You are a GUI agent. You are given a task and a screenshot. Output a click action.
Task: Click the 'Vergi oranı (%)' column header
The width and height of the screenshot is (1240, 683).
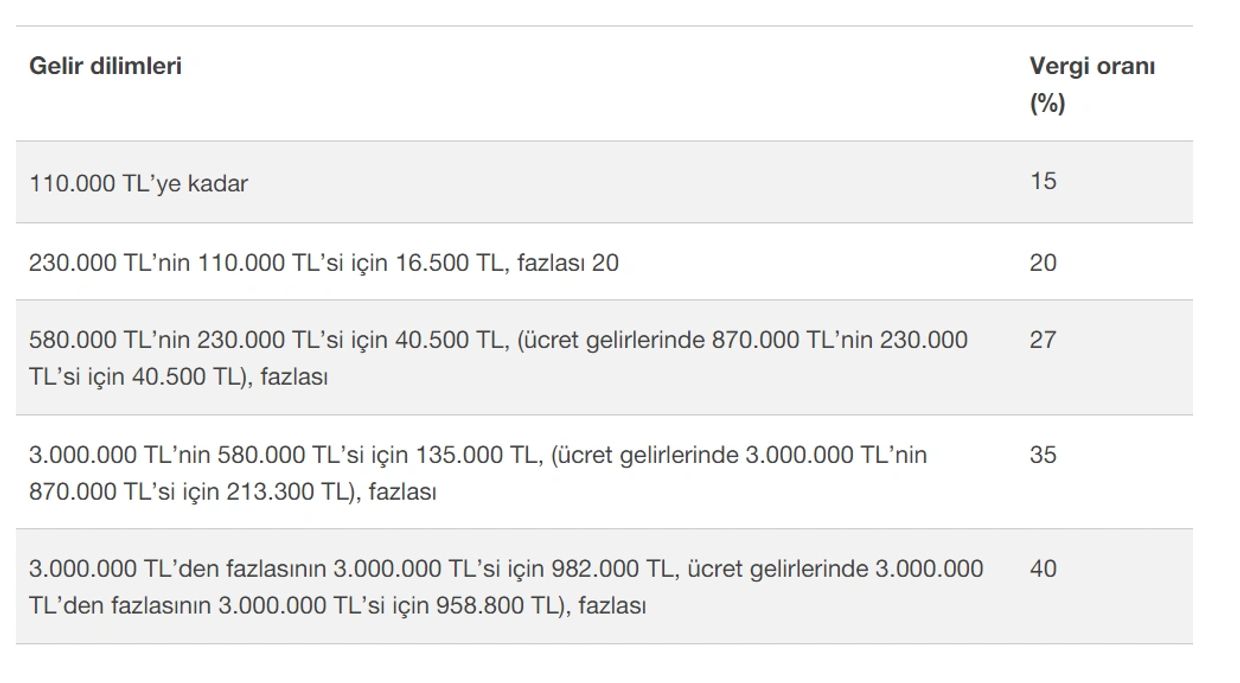pyautogui.click(x=1092, y=84)
